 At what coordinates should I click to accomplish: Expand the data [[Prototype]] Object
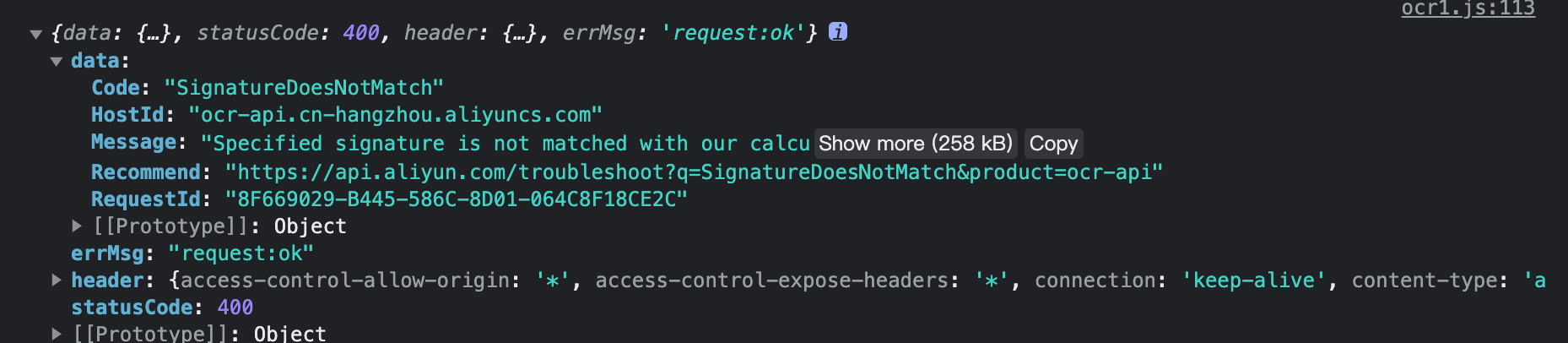click(x=77, y=226)
